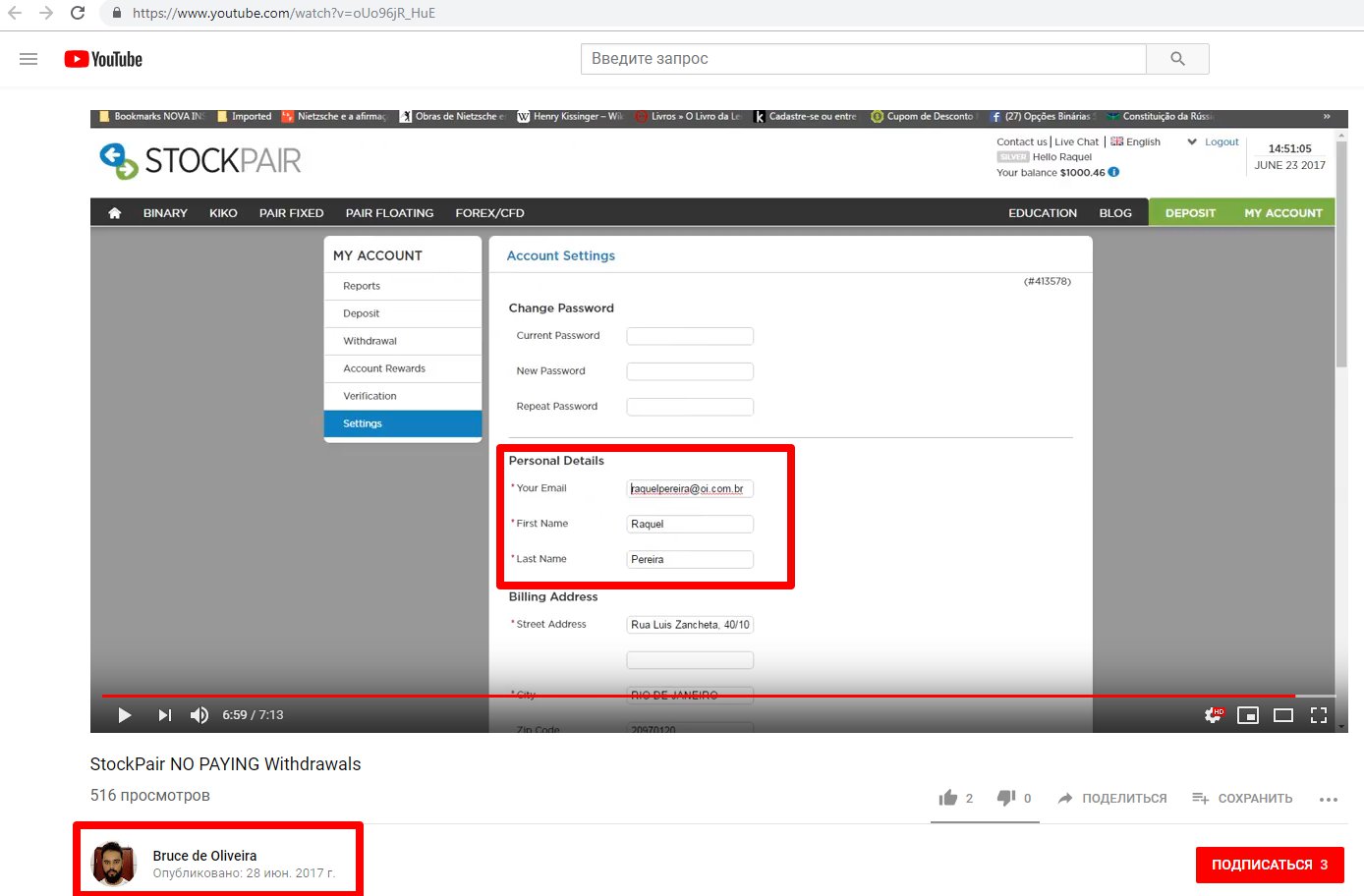Screen dimensions: 1364x896
Task: Open the BLOG menu item
Action: click(x=1115, y=212)
